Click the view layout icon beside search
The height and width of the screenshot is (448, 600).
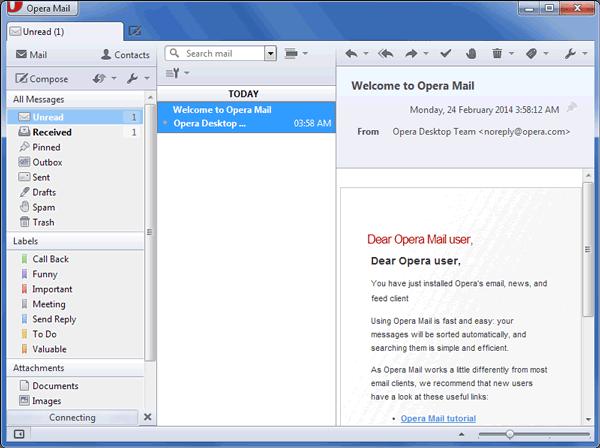tap(291, 53)
